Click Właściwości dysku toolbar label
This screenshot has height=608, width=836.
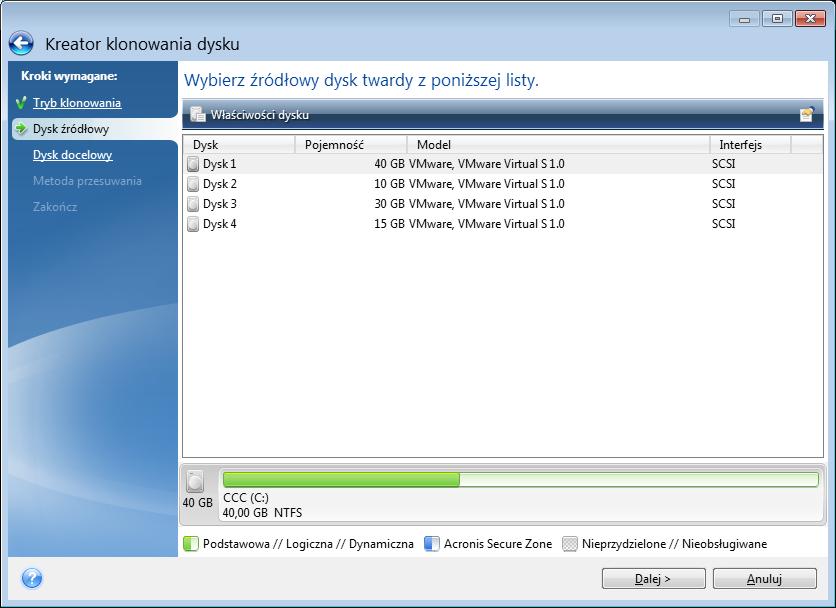[260, 115]
